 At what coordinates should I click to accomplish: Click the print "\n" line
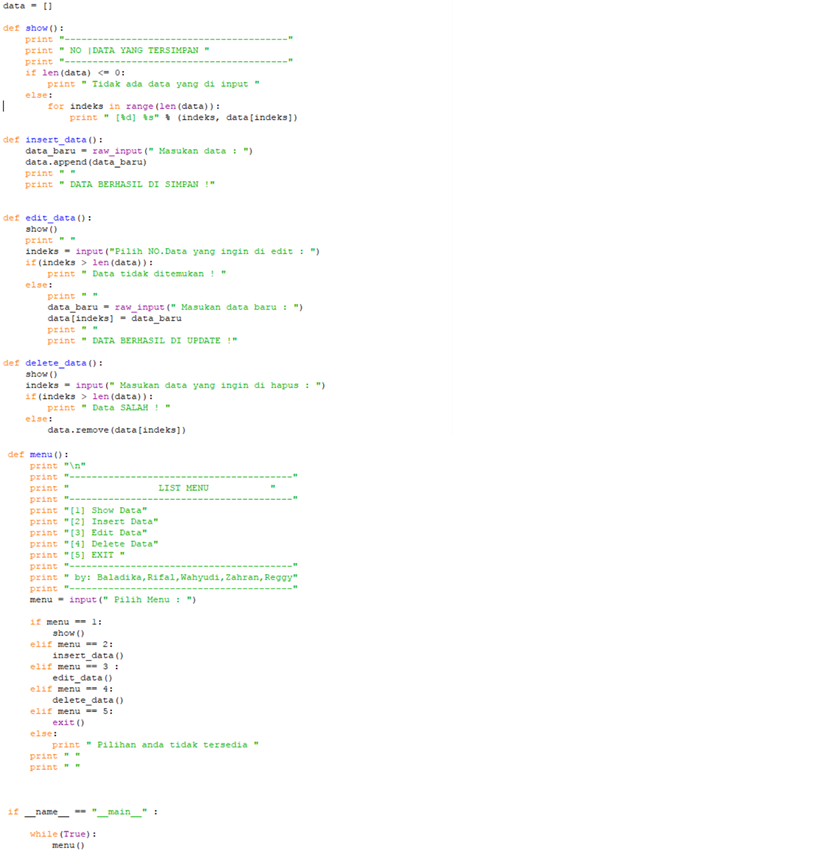tap(58, 466)
